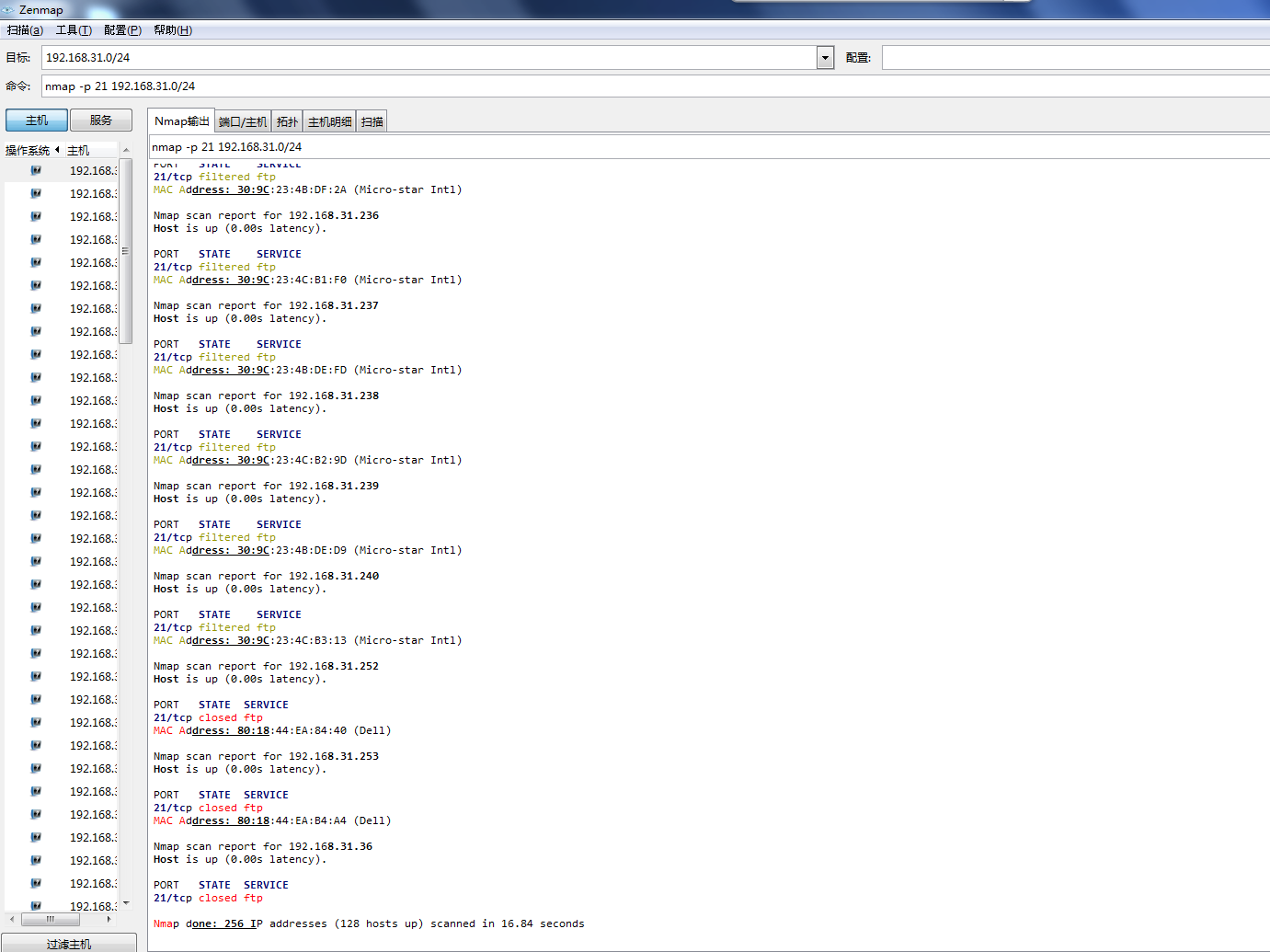Viewport: 1270px width, 952px height.
Task: Click the Dell MAC address line ending 44:EA:B4:A4
Action: pyautogui.click(x=272, y=820)
